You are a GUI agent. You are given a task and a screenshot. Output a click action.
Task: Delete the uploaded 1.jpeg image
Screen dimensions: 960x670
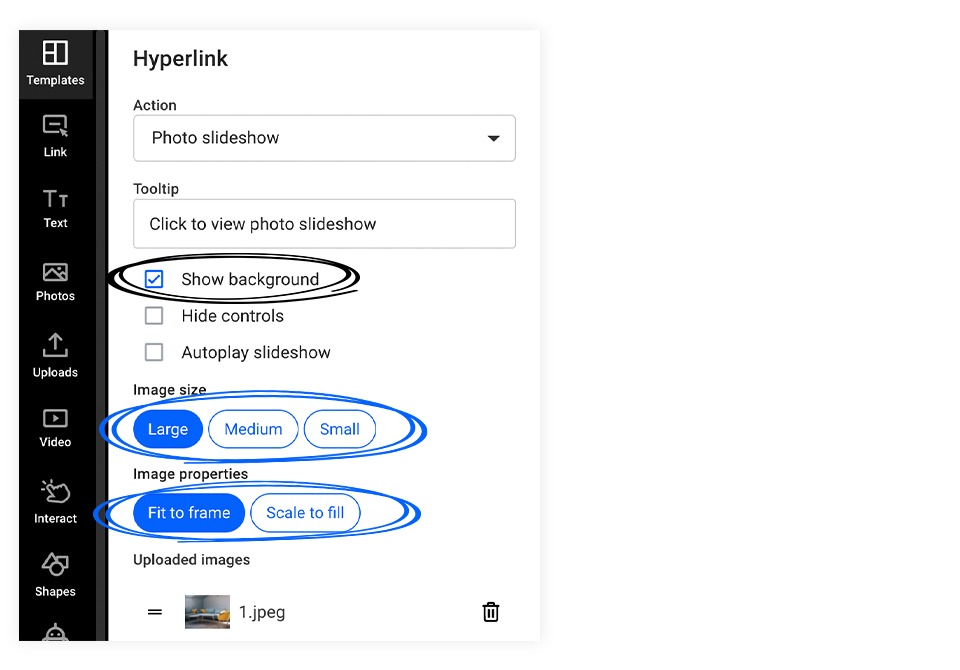[x=490, y=612]
